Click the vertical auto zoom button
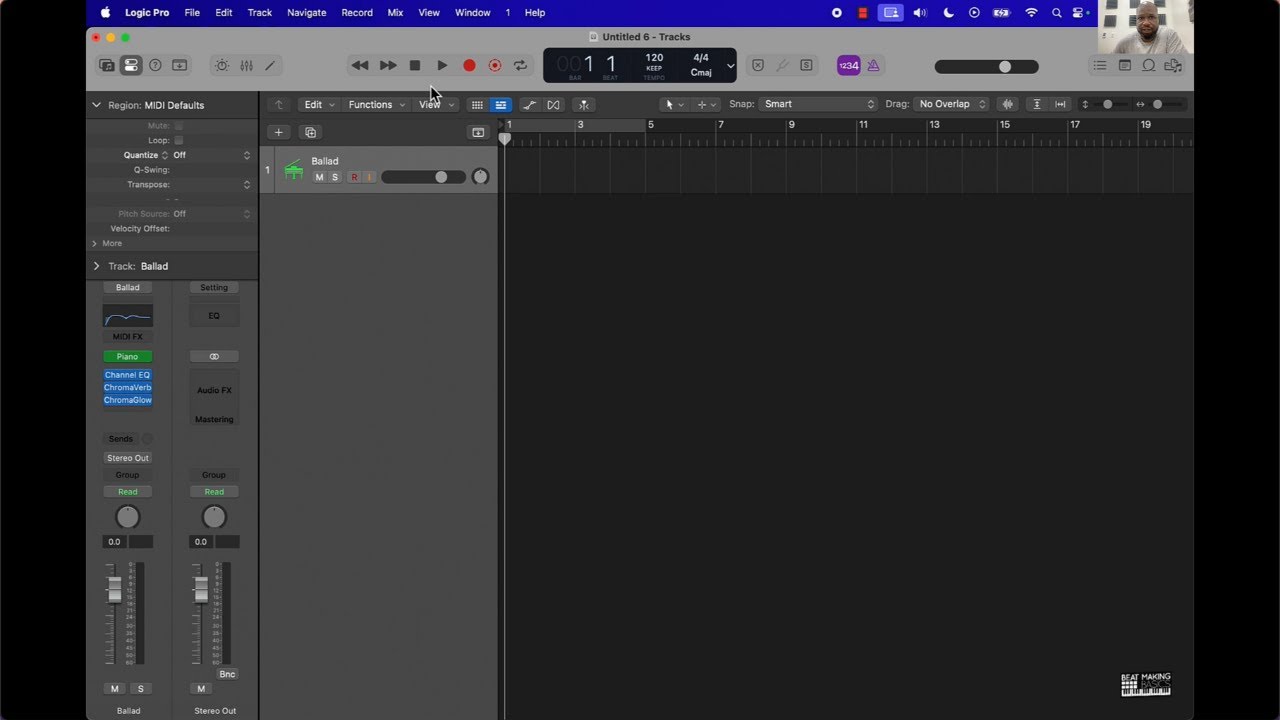Image resolution: width=1280 pixels, height=720 pixels. 1036,105
